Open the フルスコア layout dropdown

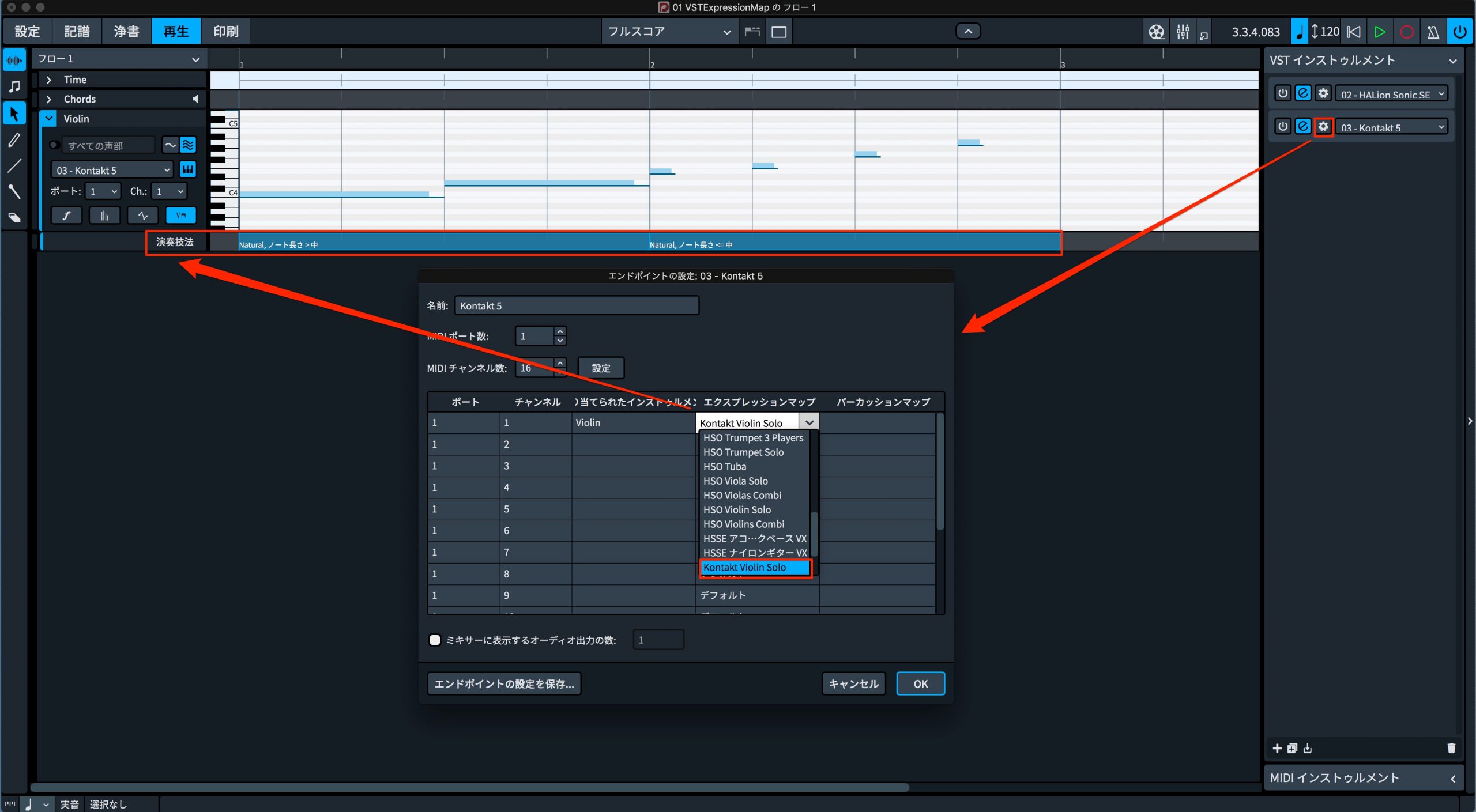pos(669,32)
